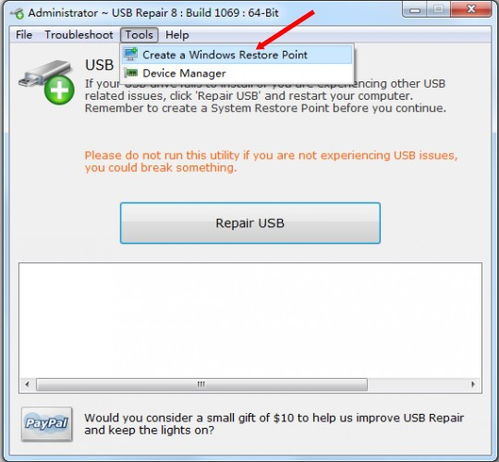Click the USB drive with green plus icon

[x=47, y=82]
